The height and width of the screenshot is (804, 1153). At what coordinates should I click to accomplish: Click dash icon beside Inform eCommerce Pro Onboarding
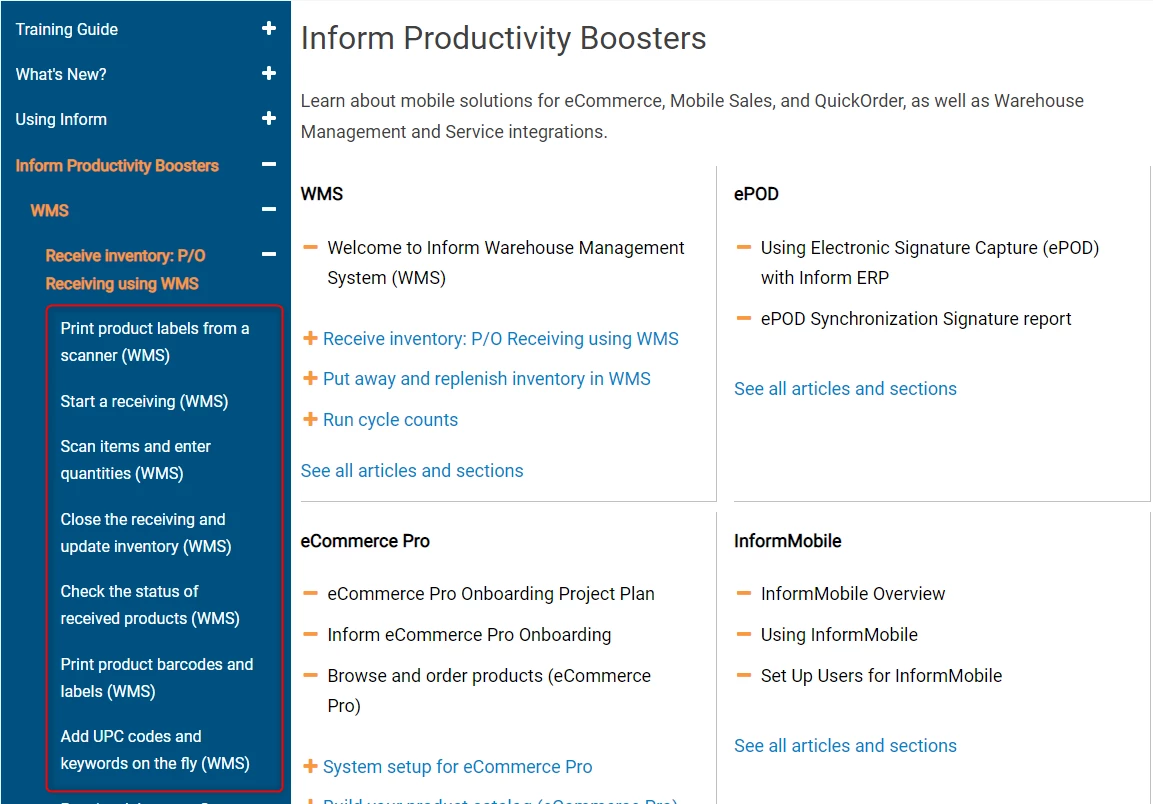(x=310, y=634)
